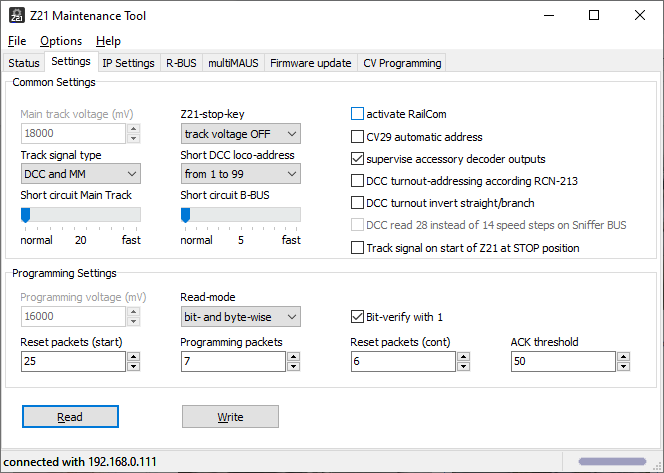Open the R-BUS tab

(x=181, y=63)
